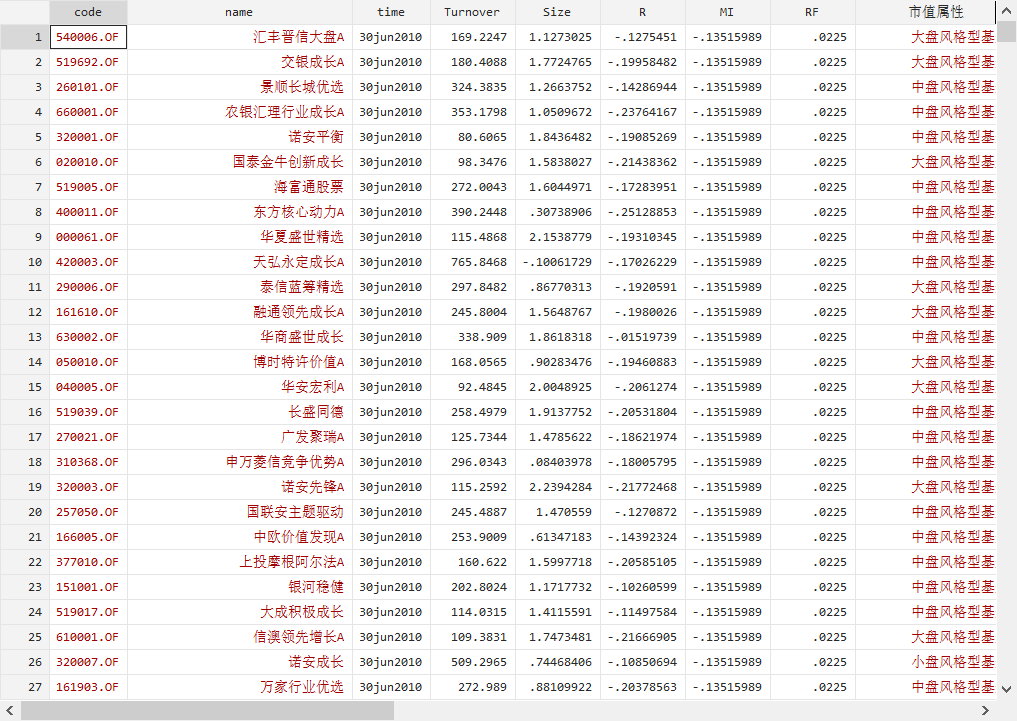Click name cell 上投摩根阿尔法A
The width and height of the screenshot is (1017, 721).
[239, 562]
